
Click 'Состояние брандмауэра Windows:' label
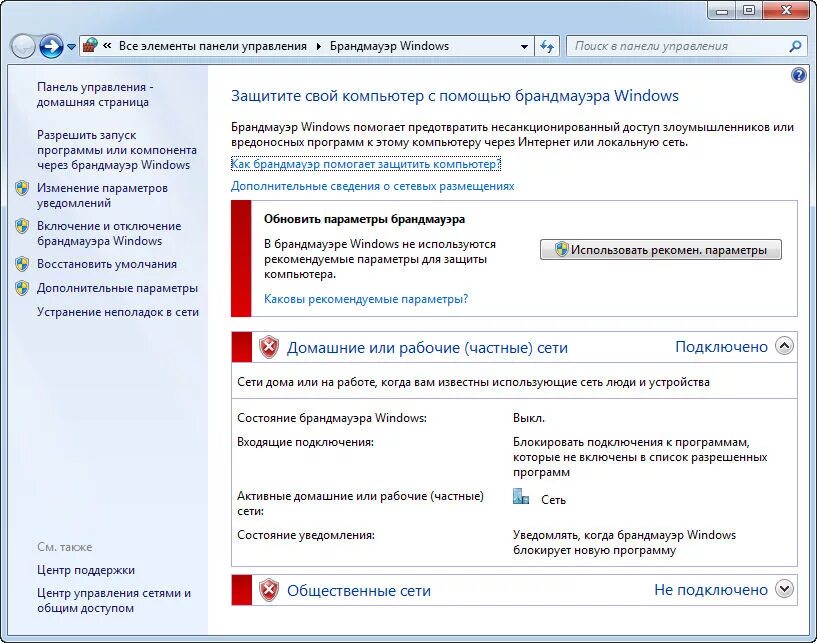(332, 418)
